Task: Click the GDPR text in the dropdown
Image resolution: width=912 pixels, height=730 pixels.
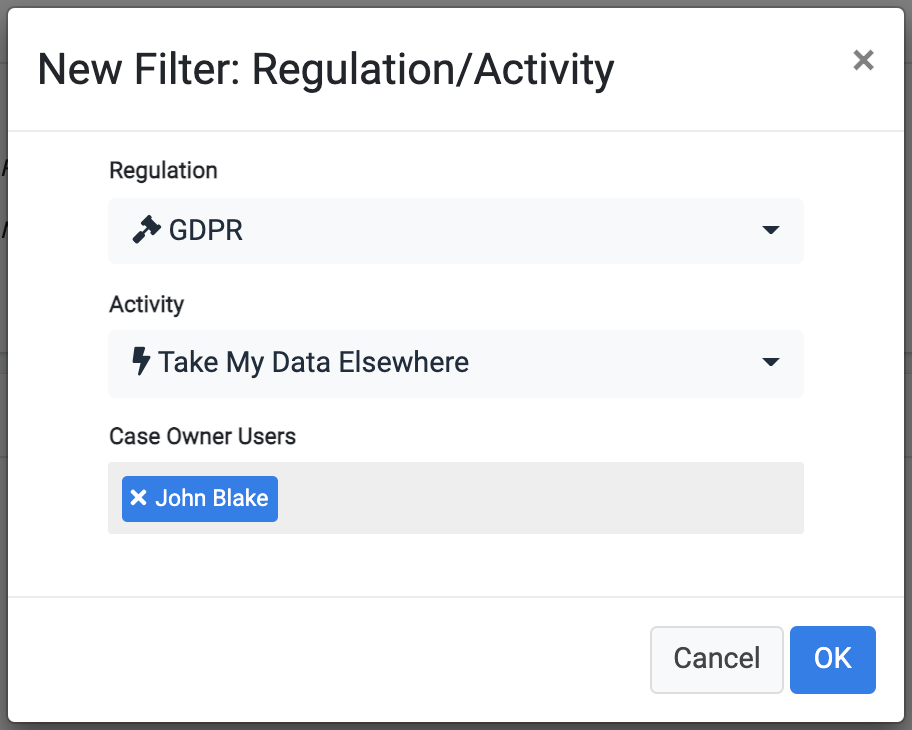Action: click(x=206, y=230)
